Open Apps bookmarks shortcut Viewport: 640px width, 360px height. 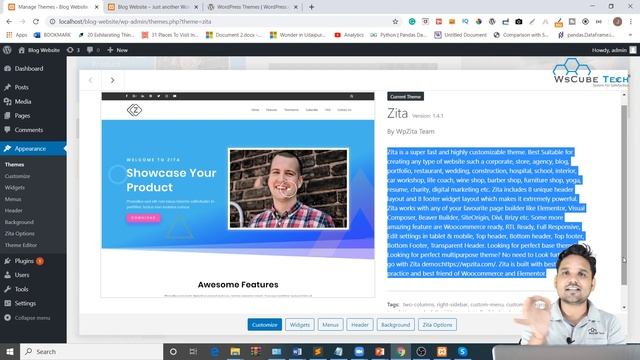[x=16, y=35]
